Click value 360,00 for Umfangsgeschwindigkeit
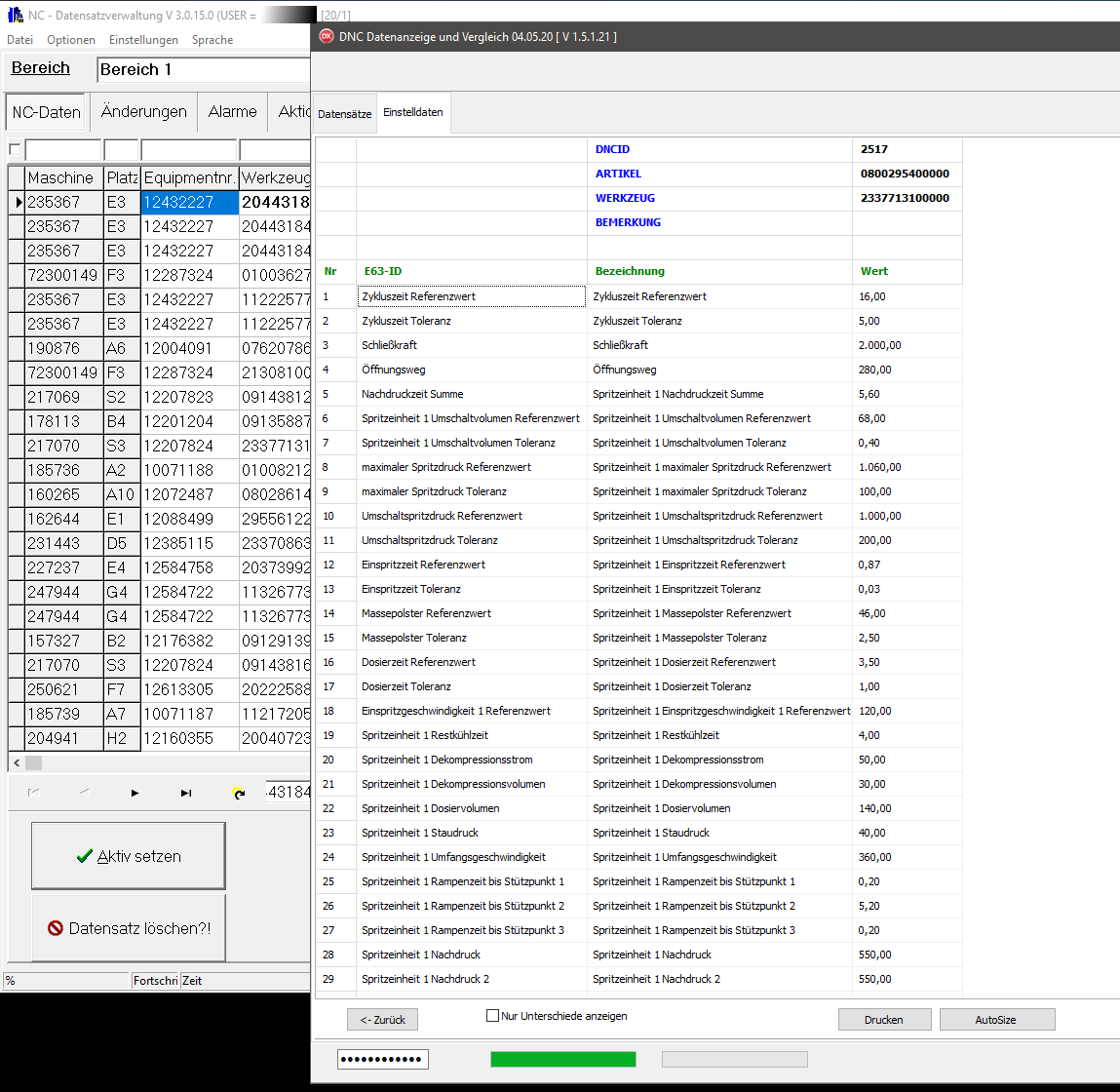Screen dimensions: 1120x1092 908,857
